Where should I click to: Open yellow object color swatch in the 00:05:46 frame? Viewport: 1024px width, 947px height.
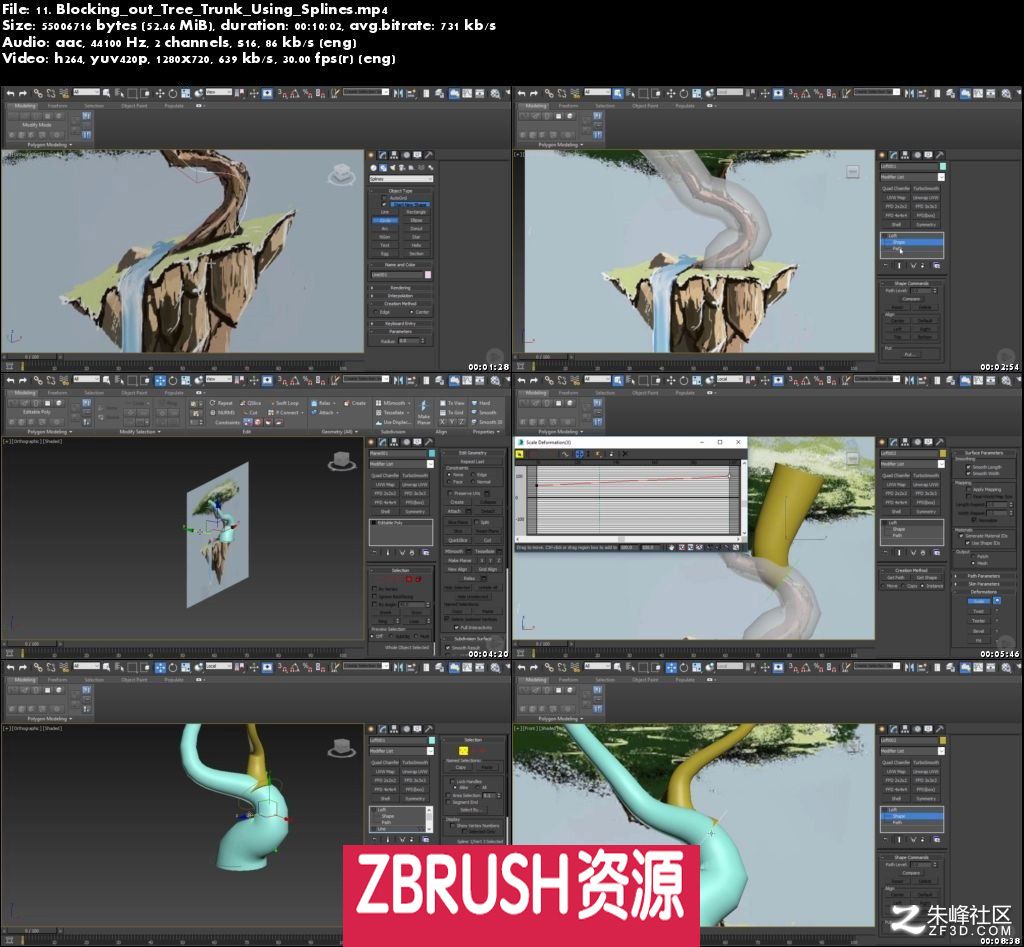coord(942,453)
